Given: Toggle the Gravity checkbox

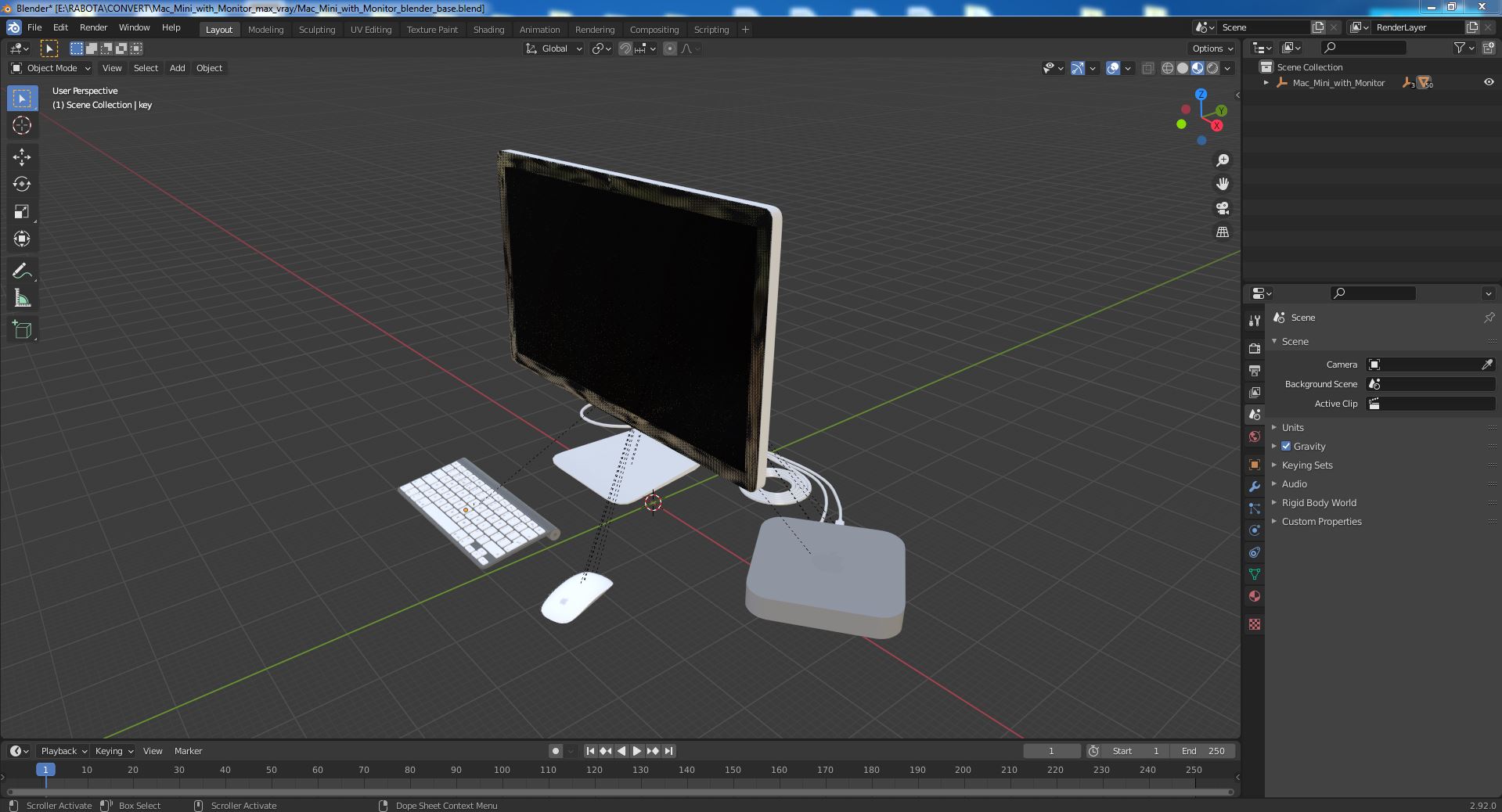Looking at the screenshot, I should coord(1286,446).
